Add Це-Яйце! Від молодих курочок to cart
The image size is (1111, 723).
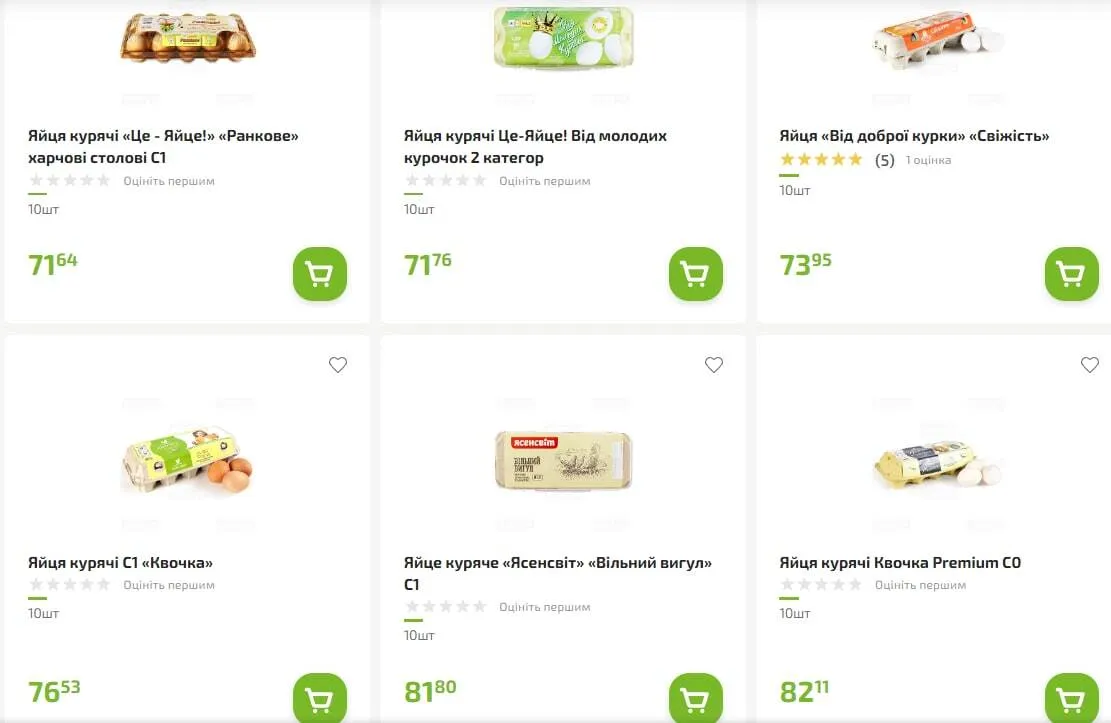pyautogui.click(x=695, y=274)
